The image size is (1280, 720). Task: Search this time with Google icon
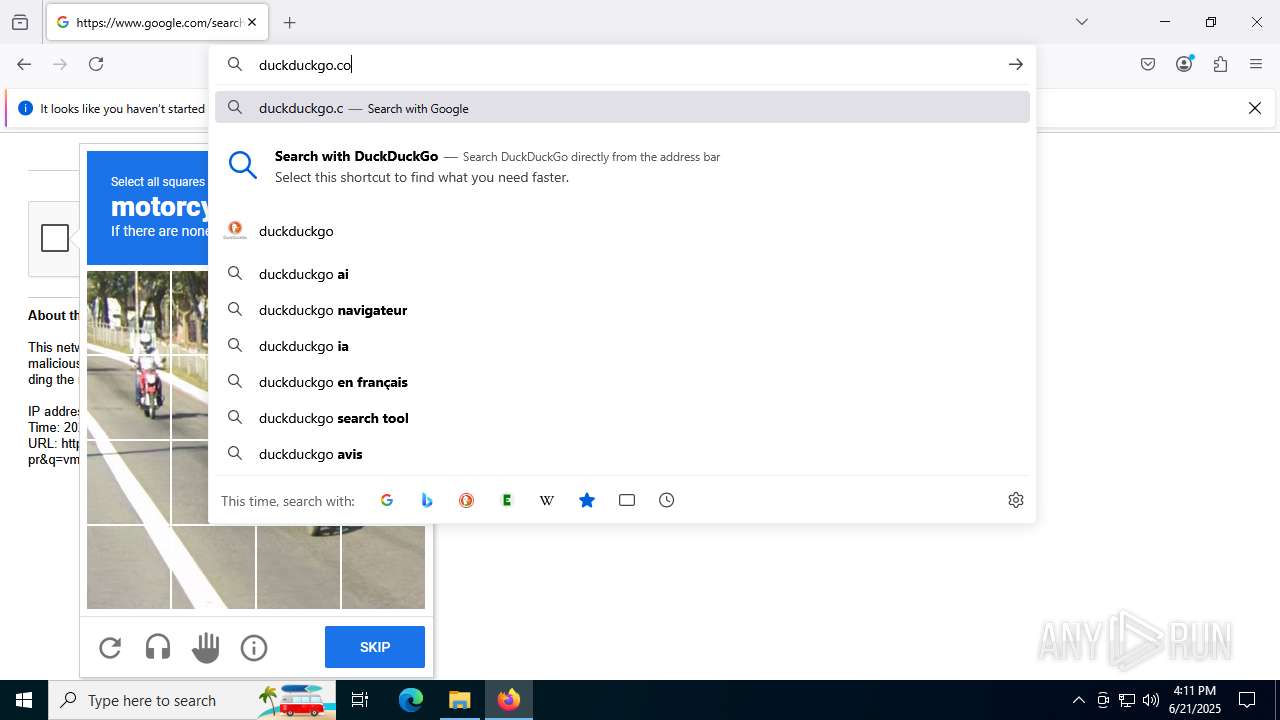coord(387,500)
